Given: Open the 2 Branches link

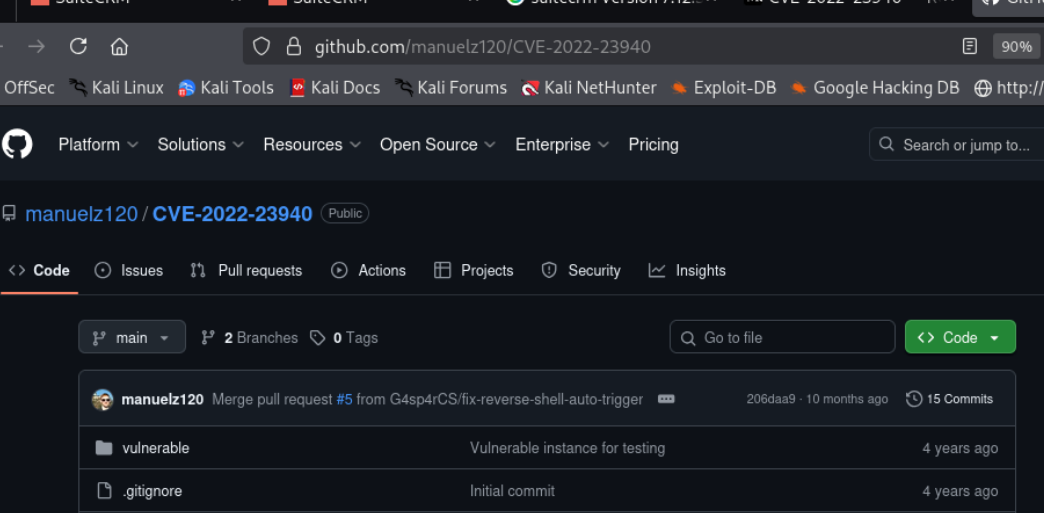Looking at the screenshot, I should 250,338.
